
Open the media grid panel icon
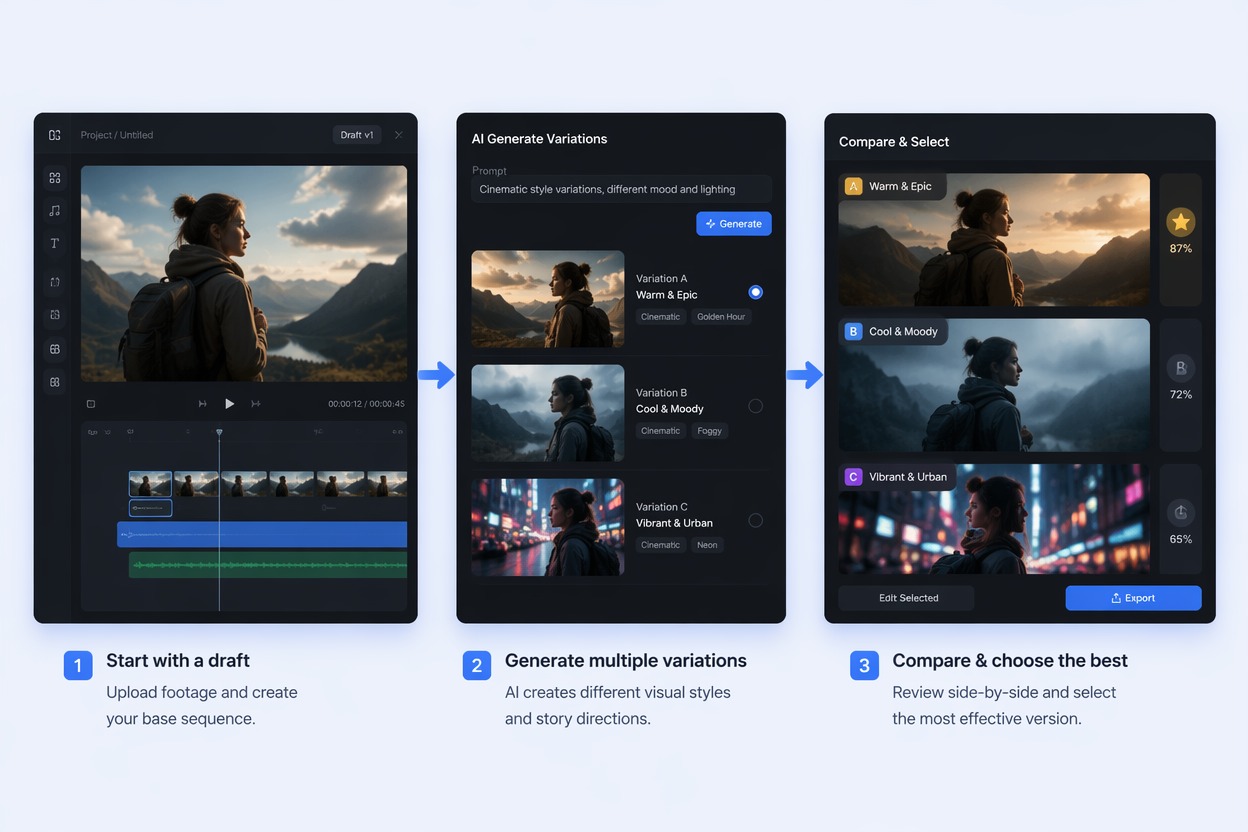pyautogui.click(x=55, y=178)
